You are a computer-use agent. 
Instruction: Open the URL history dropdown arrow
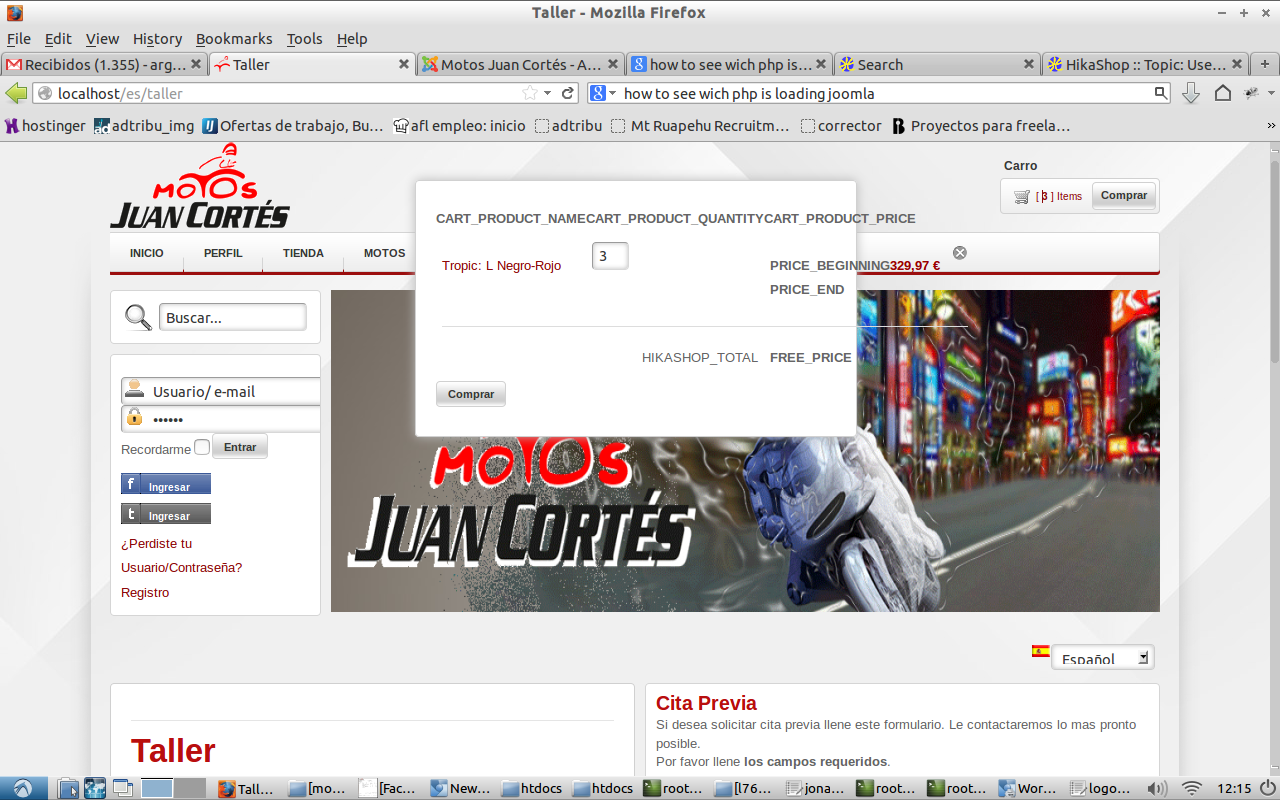pyautogui.click(x=547, y=93)
